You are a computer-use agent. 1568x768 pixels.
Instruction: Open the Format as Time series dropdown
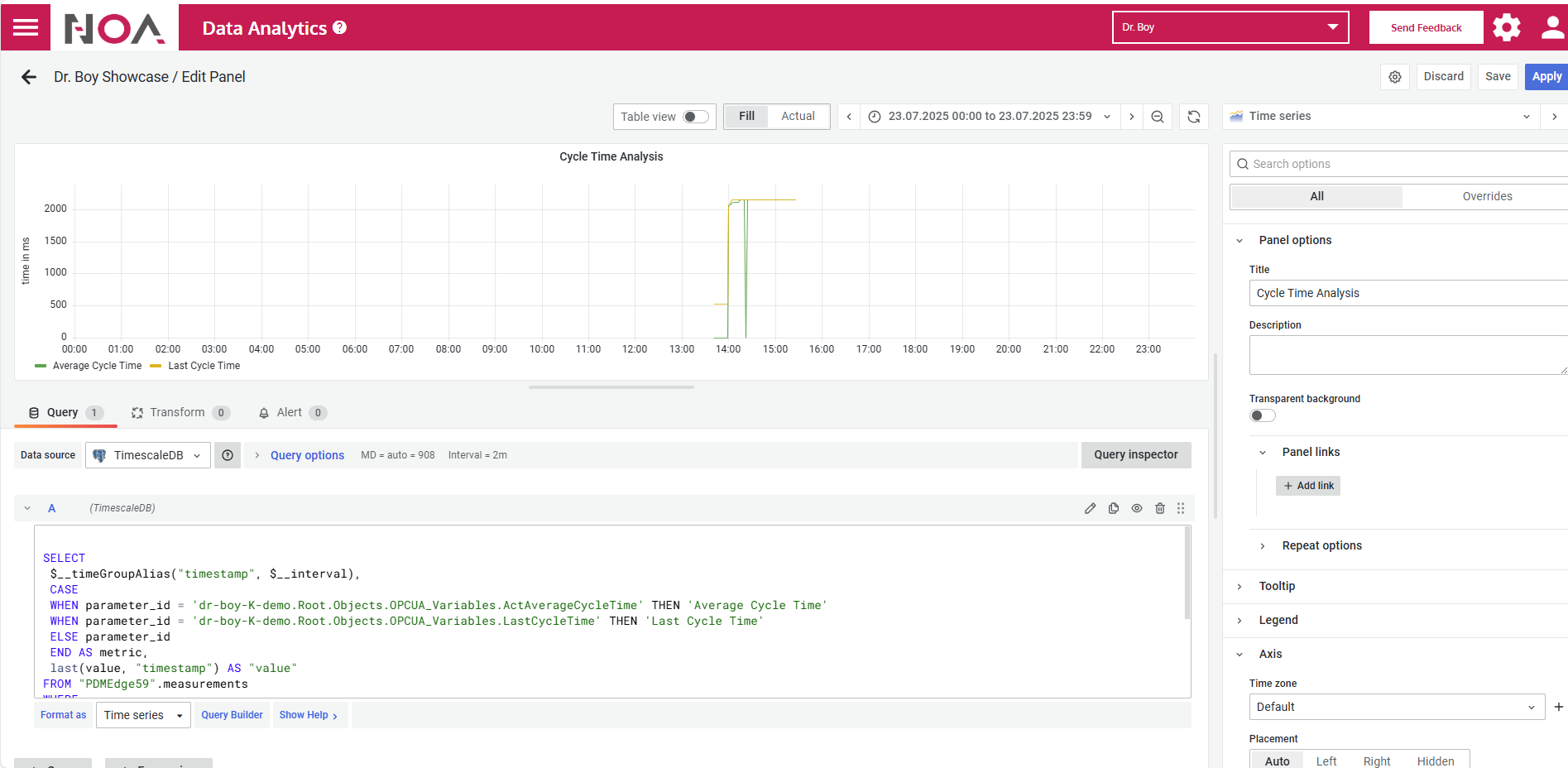143,715
